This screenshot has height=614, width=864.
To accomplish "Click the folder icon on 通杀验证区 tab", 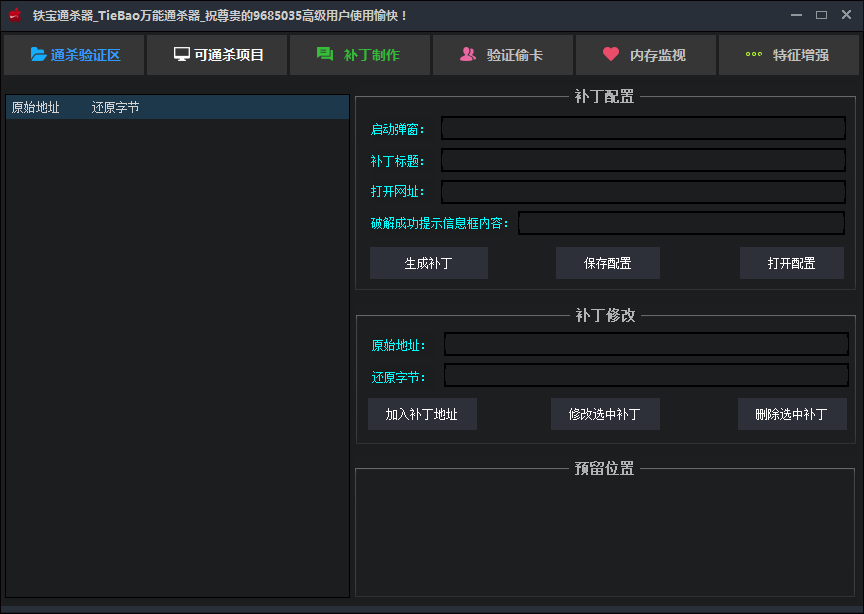I will 38,55.
